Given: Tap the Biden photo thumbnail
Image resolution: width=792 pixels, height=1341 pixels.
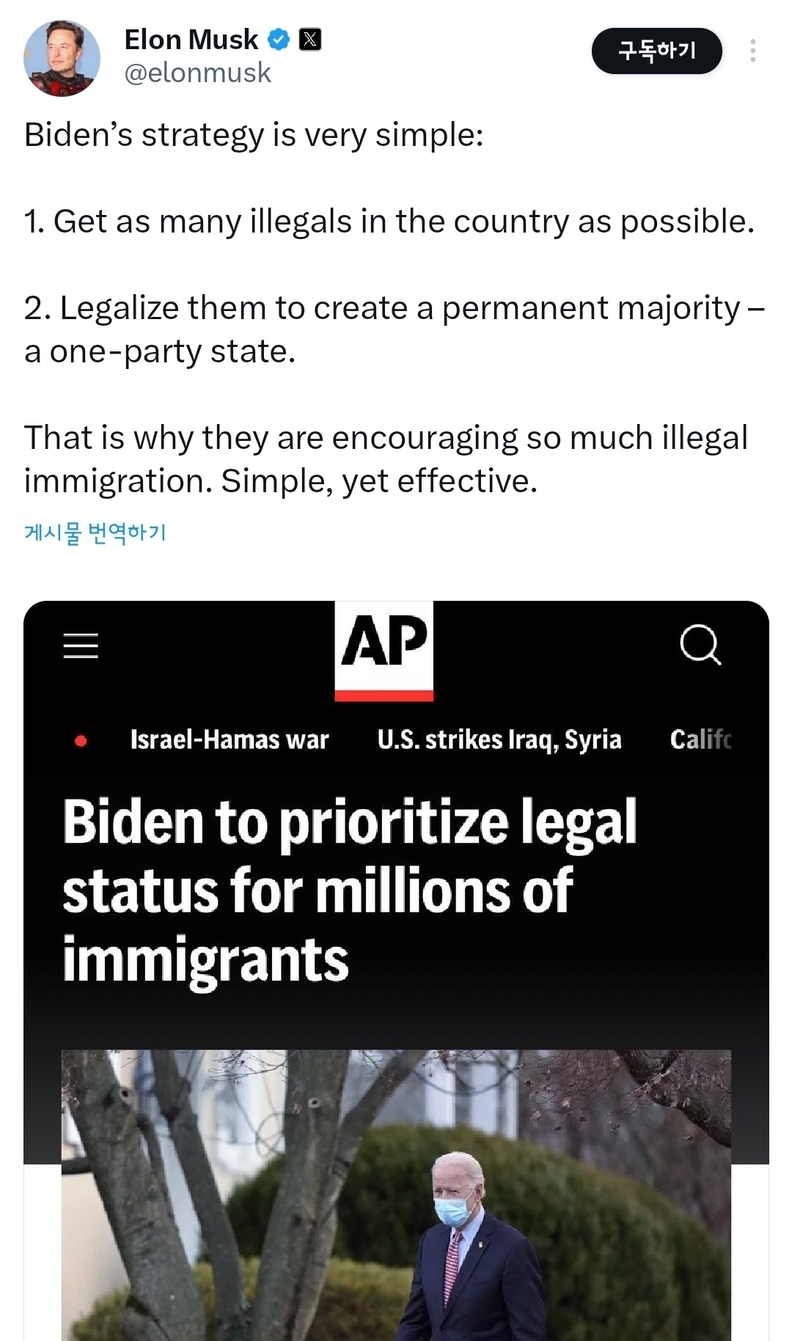Looking at the screenshot, I should pos(396,1195).
